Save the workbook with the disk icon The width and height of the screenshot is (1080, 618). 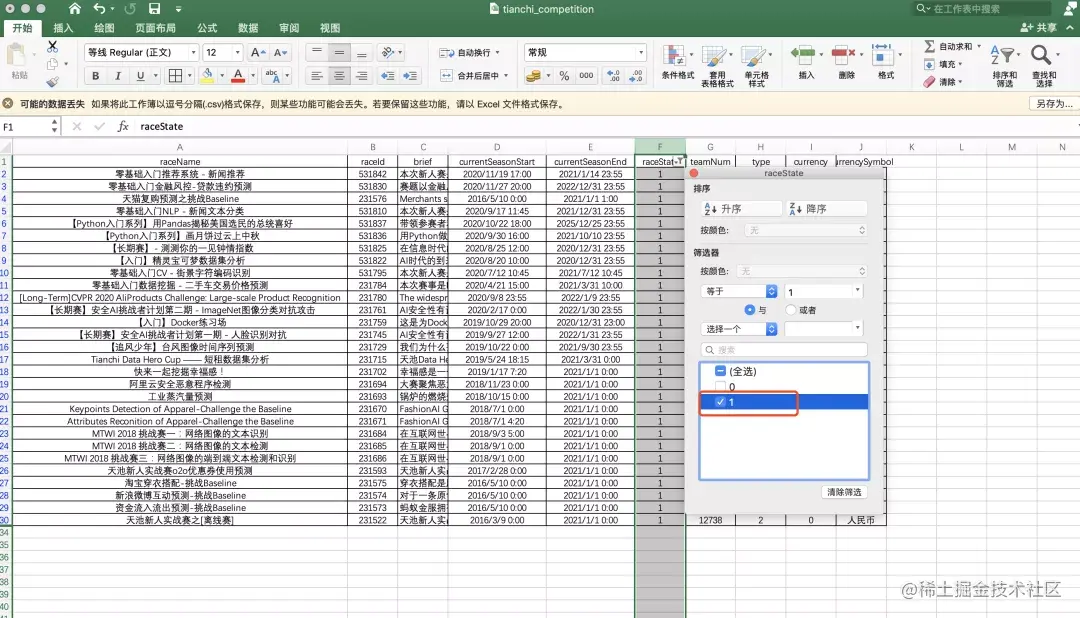[154, 9]
